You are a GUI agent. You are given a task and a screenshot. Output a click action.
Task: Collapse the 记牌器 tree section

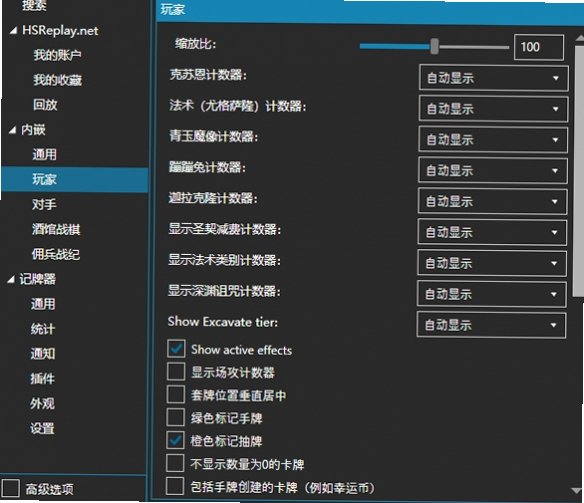click(11, 279)
